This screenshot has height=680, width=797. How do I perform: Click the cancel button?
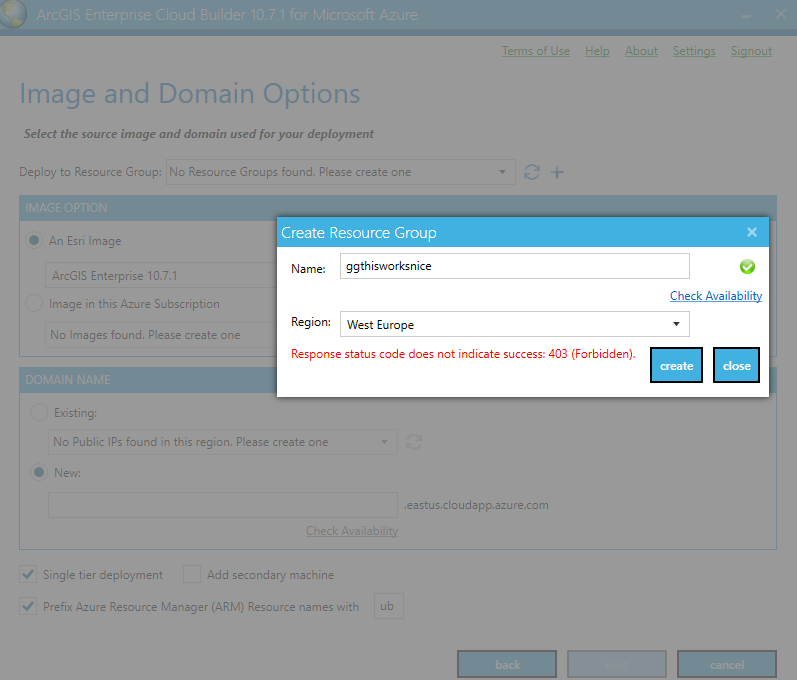tap(727, 664)
